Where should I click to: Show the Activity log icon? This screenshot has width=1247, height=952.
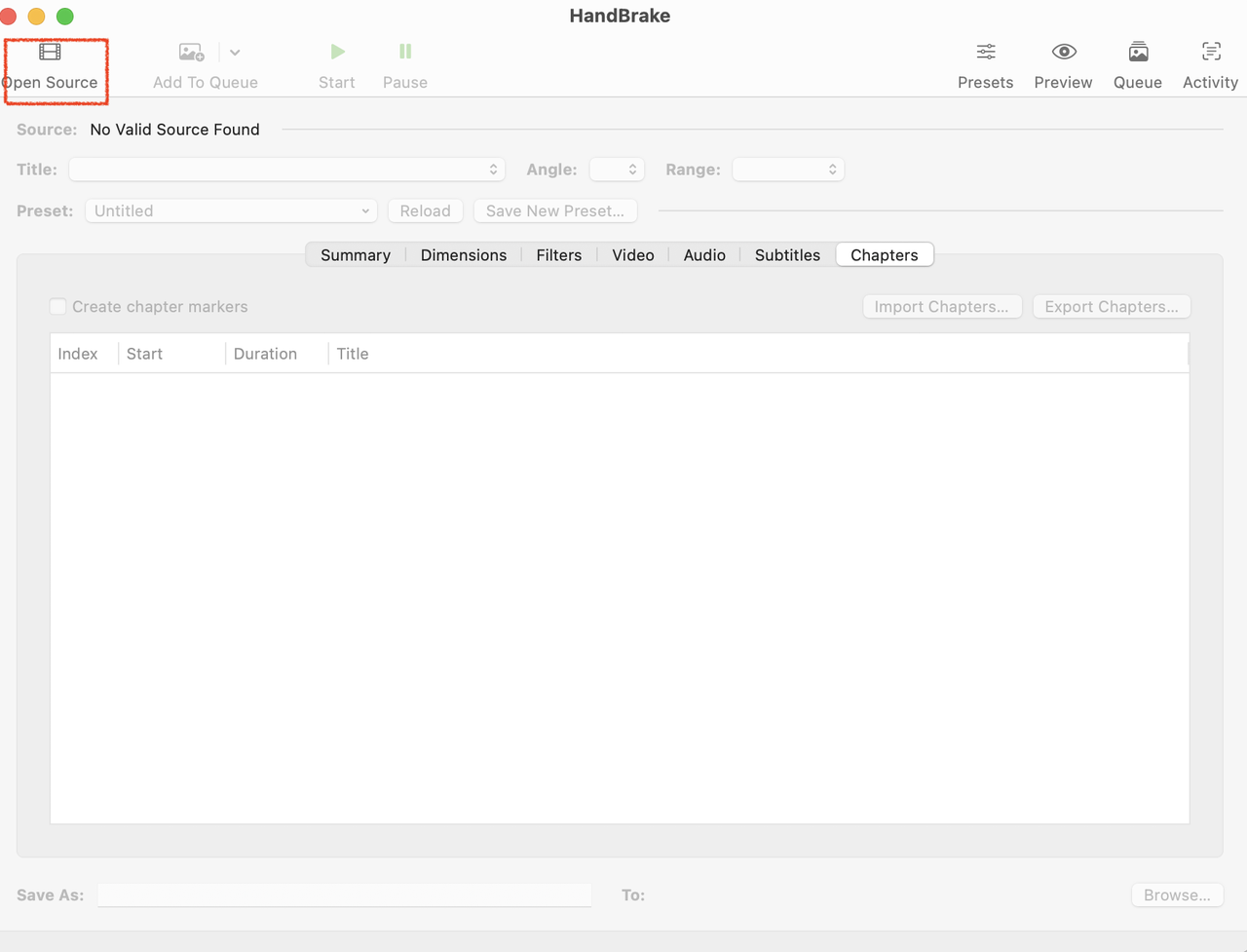click(x=1210, y=52)
